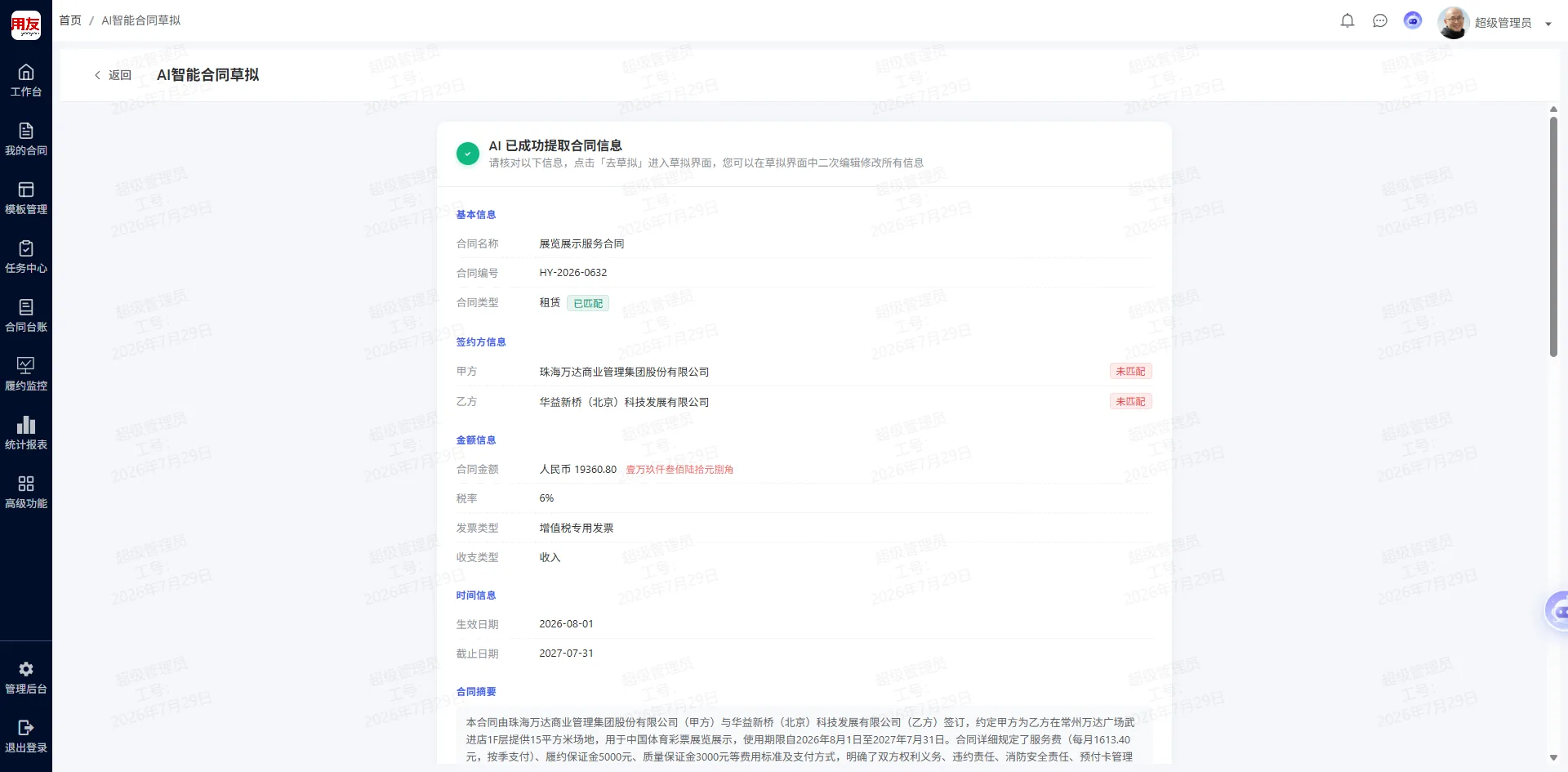Click the scrollbar up arrow

click(x=1553, y=109)
